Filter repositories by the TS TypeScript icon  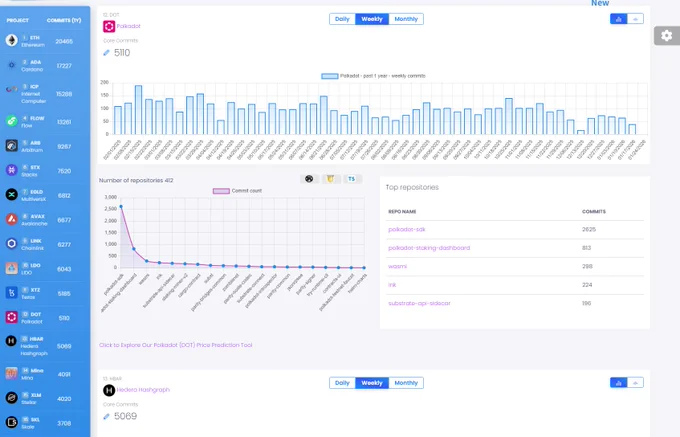(x=352, y=179)
